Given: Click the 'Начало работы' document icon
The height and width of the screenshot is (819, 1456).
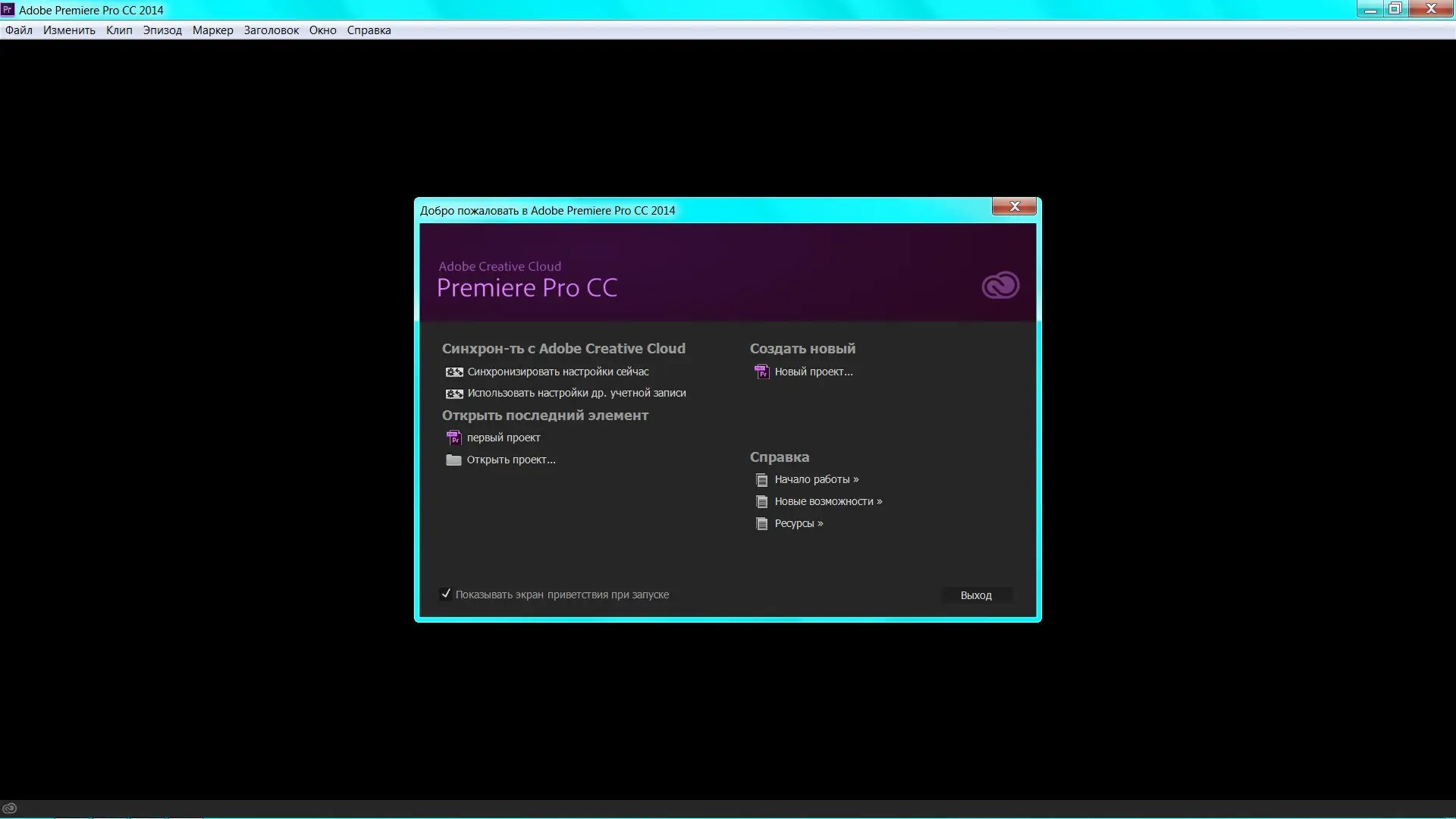Looking at the screenshot, I should (x=761, y=480).
